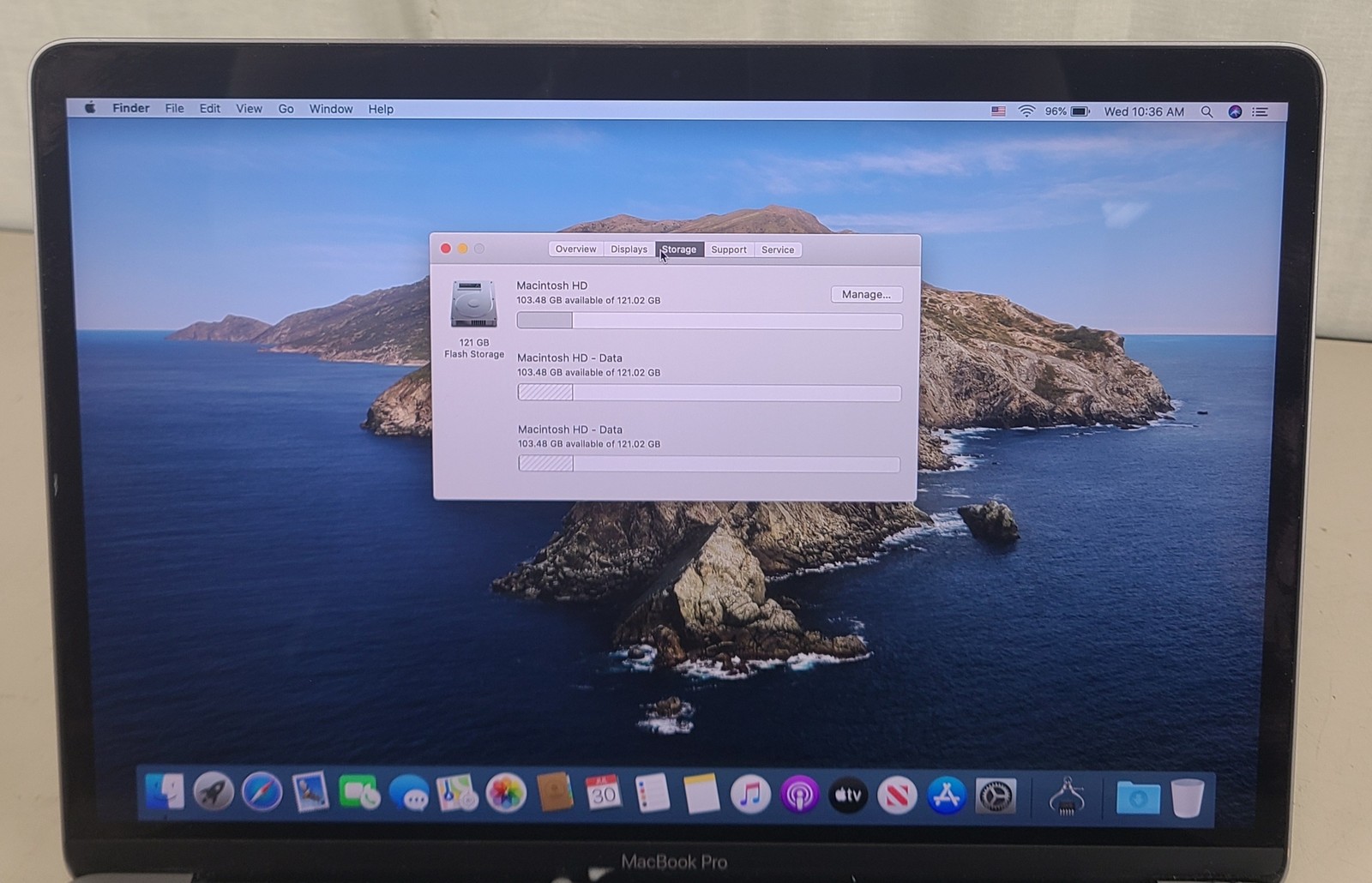The height and width of the screenshot is (883, 1372).
Task: Open Podcasts from the Dock
Action: click(x=799, y=795)
